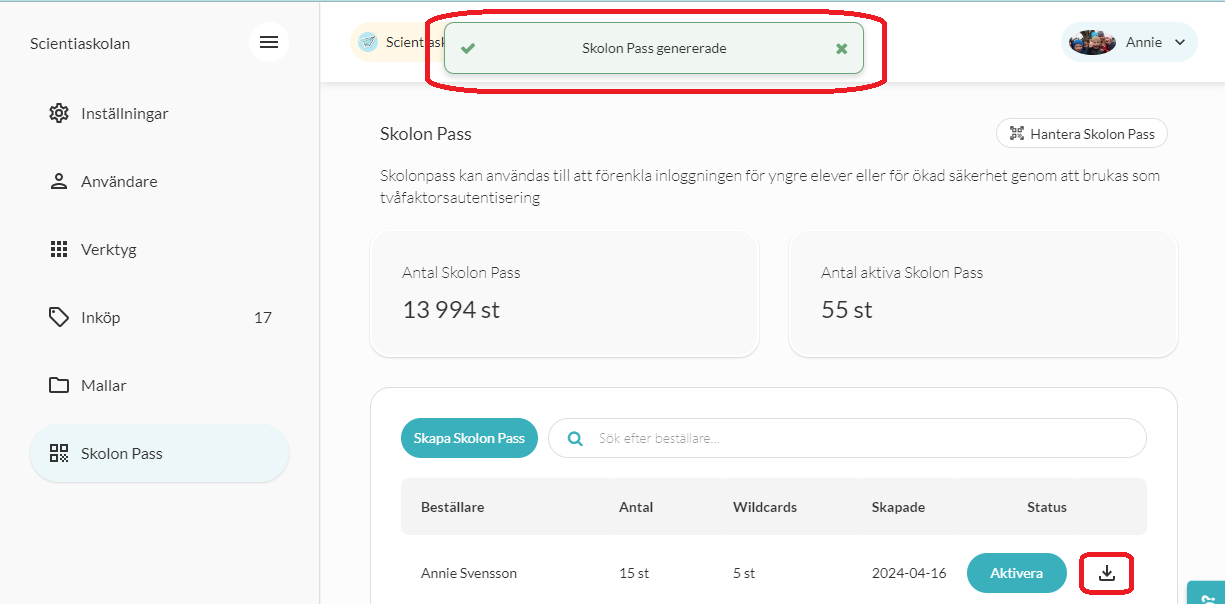
Task: Dismiss the 'Skolon Pass genererade' notification
Action: [842, 48]
